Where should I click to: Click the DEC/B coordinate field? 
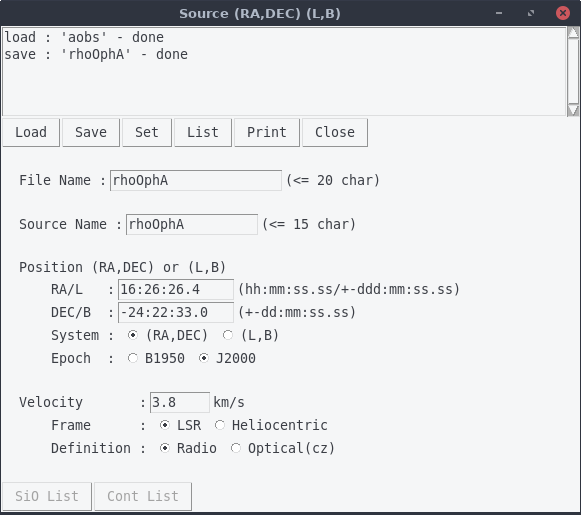point(176,312)
